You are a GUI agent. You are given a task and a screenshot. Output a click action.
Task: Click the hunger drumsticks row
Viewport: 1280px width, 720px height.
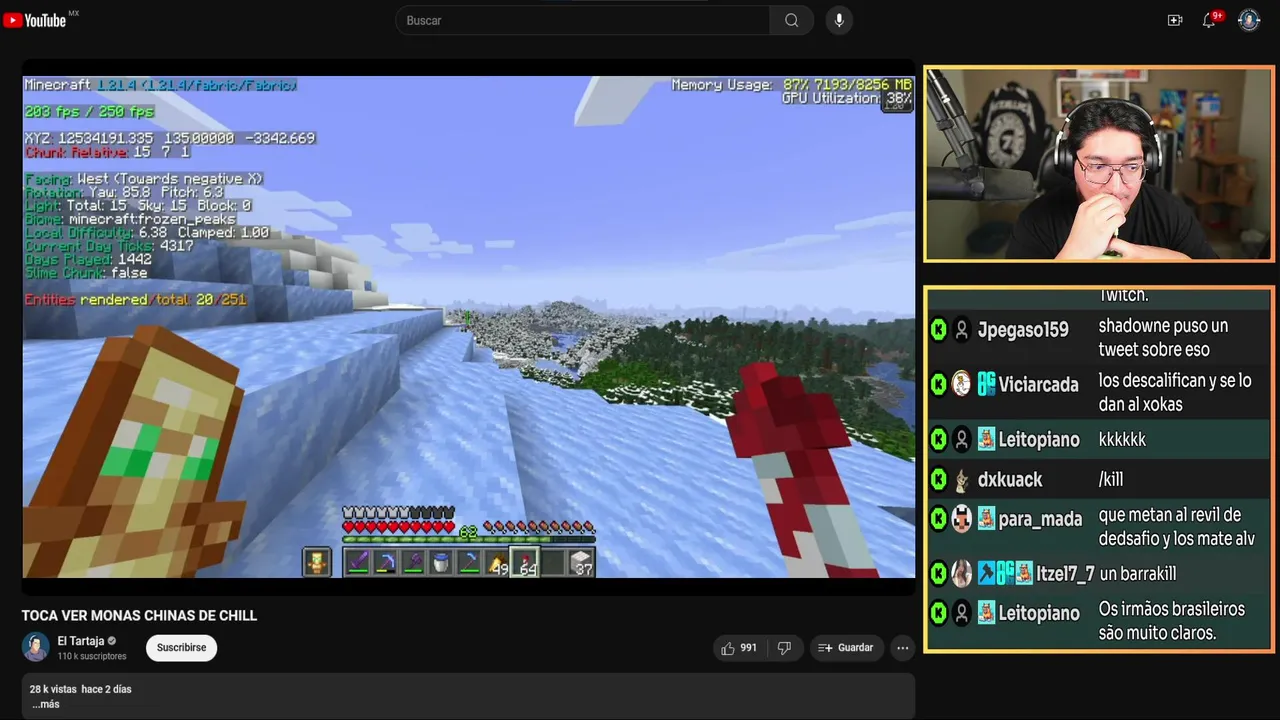tap(540, 527)
